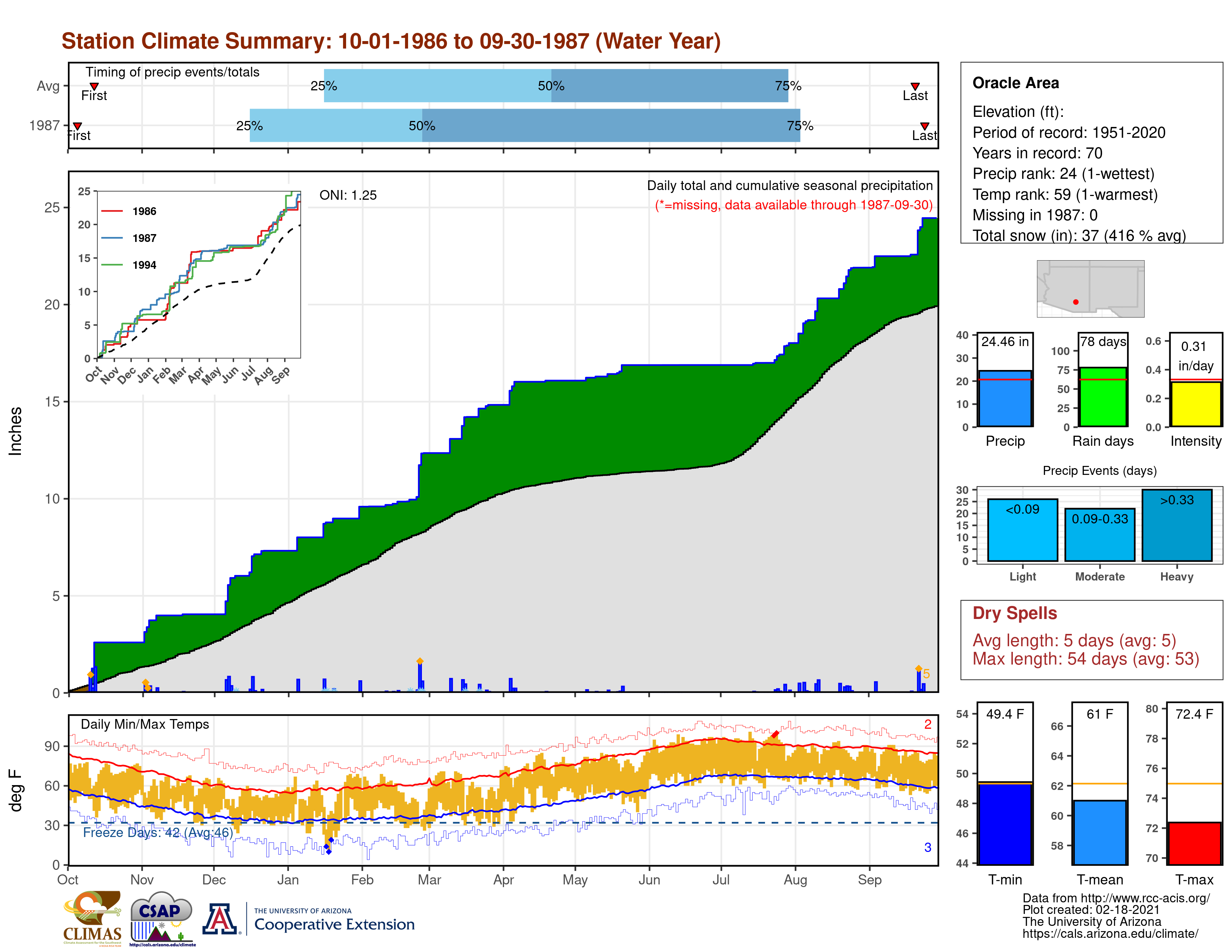Click 'Timing of precip events/totals' label
Screen dimensions: 1232x952
coord(172,72)
